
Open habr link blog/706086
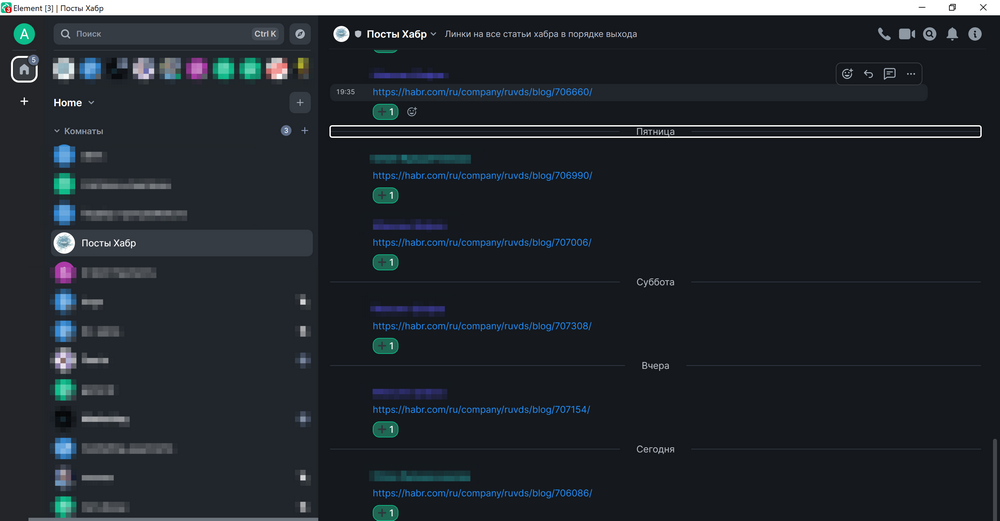click(x=482, y=493)
